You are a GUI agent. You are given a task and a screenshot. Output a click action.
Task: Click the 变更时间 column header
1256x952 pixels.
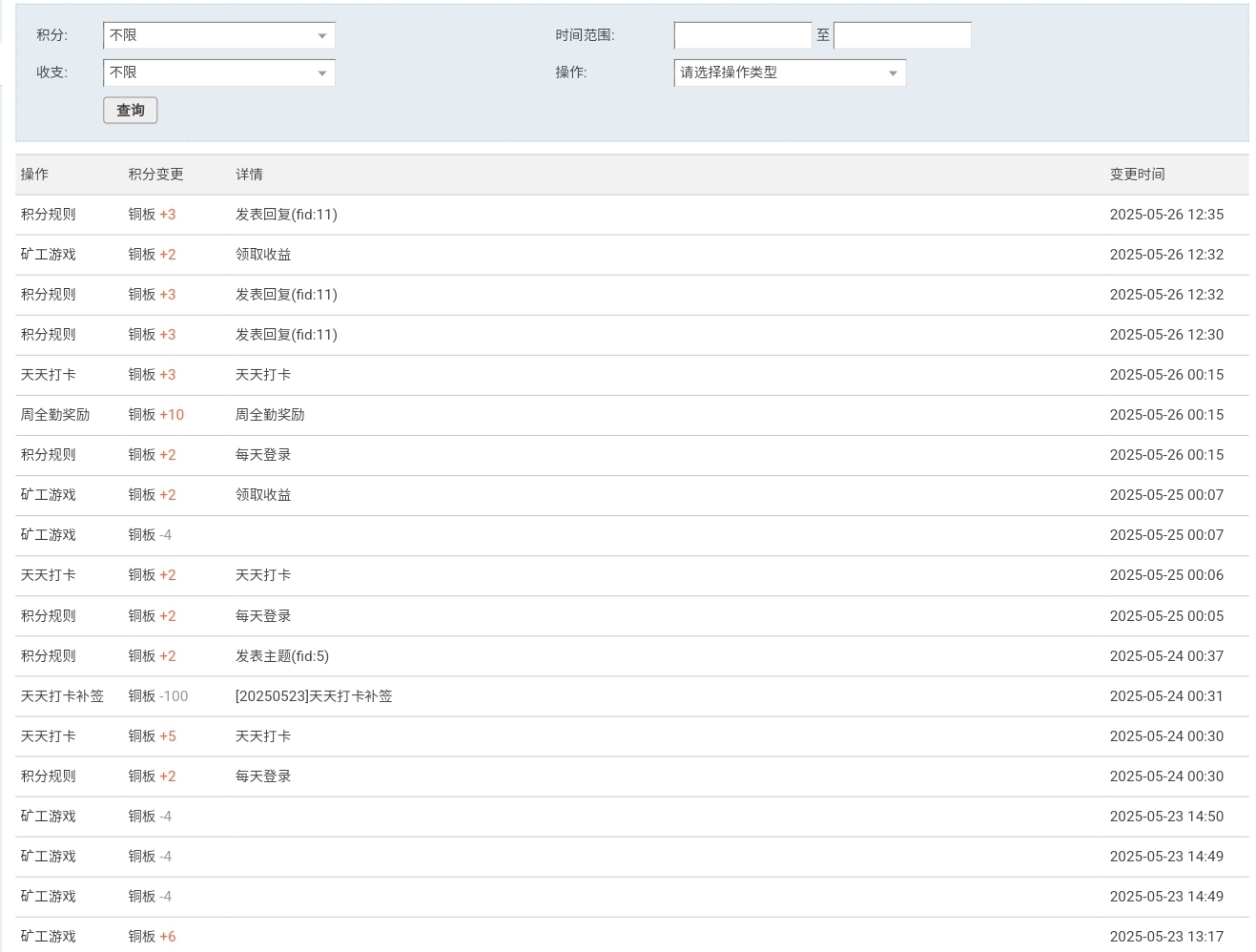point(1137,174)
